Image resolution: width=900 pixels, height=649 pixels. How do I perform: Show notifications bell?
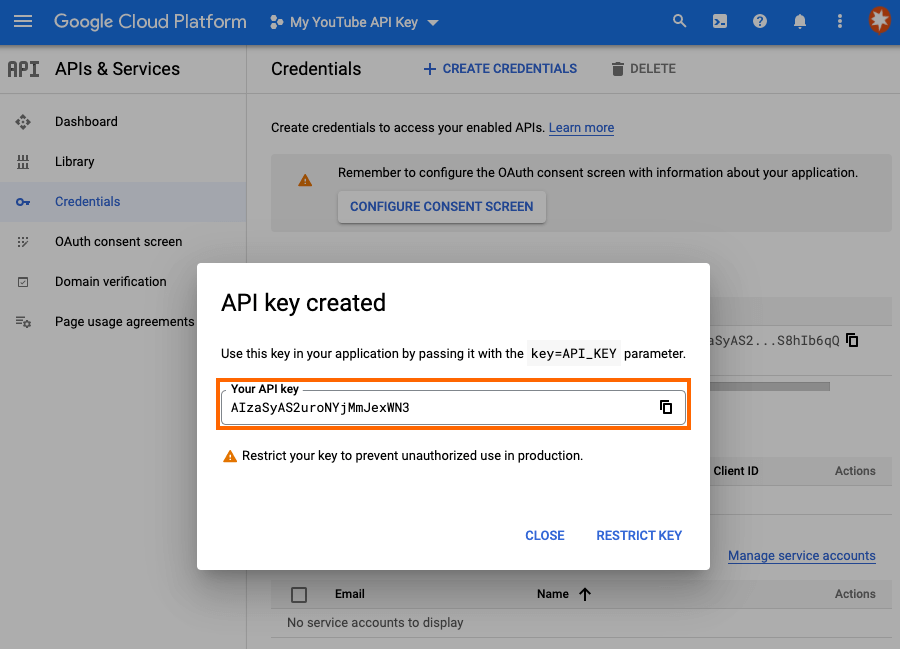click(x=800, y=22)
